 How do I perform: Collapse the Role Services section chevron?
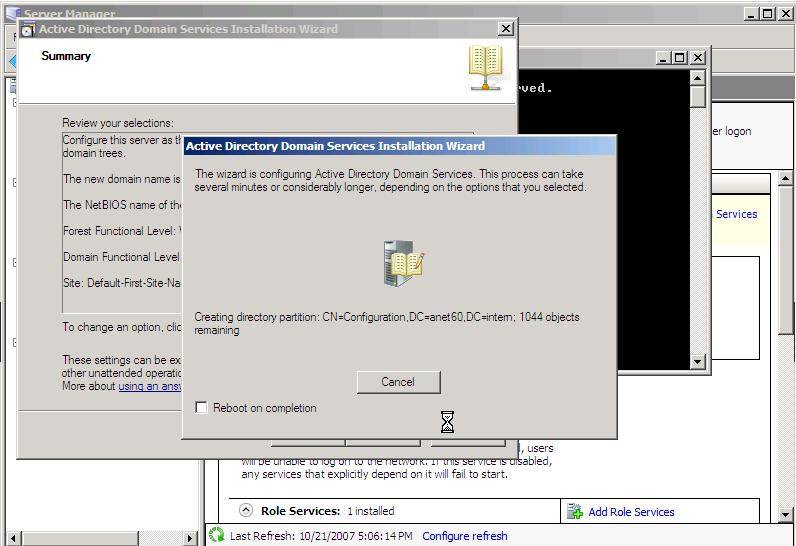[246, 510]
